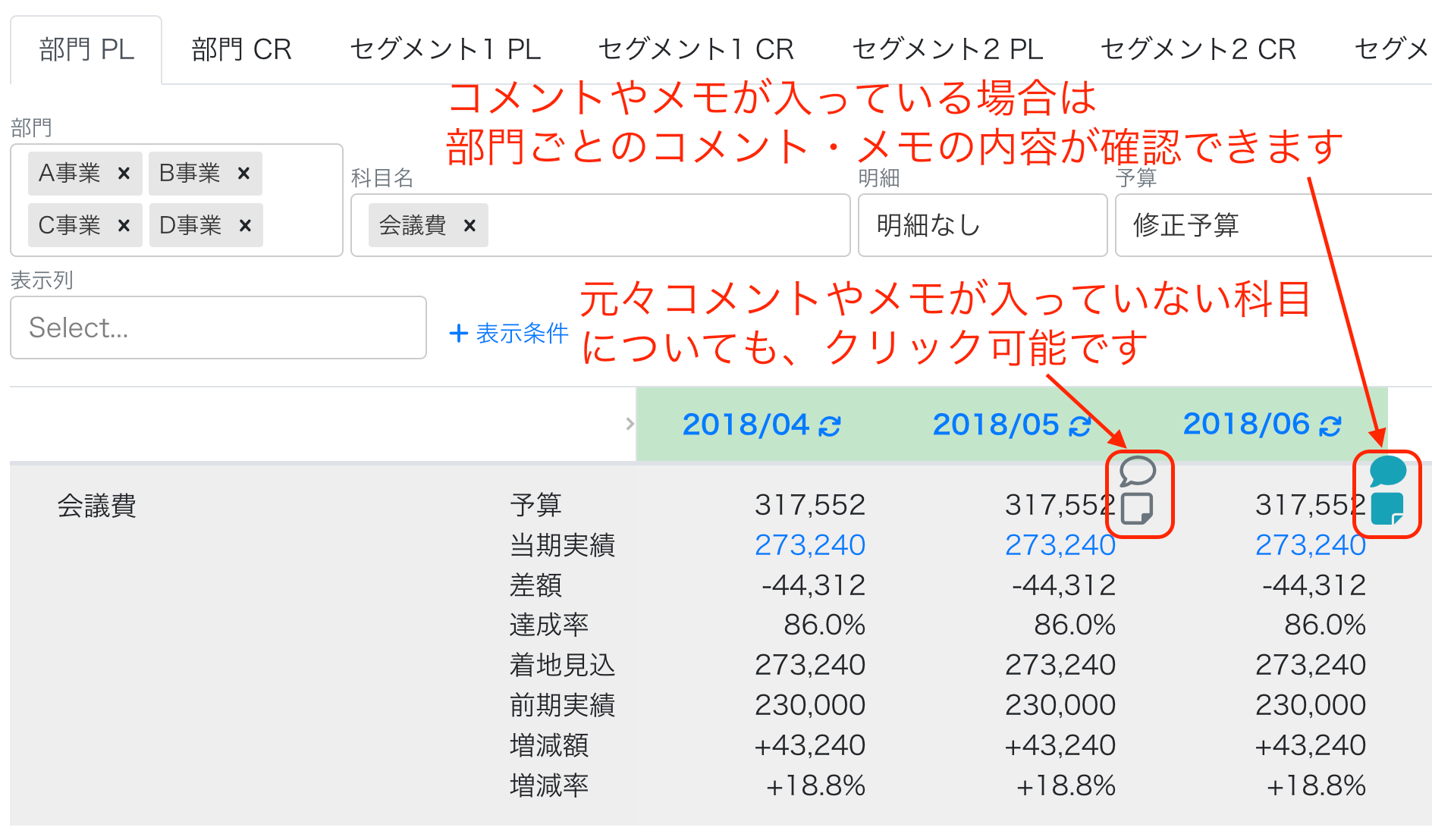Add a 表示条件 display condition
The width and height of the screenshot is (1432, 840).
pyautogui.click(x=509, y=333)
